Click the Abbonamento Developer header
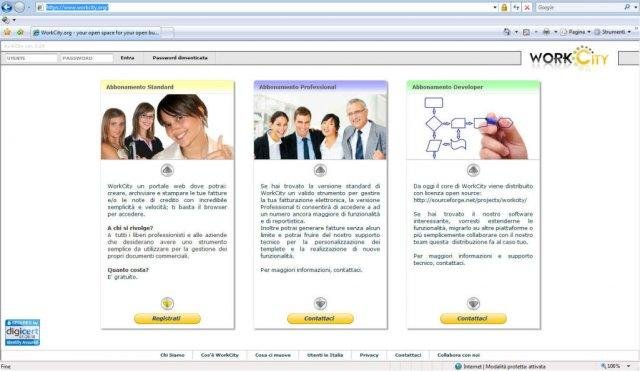 [x=473, y=87]
